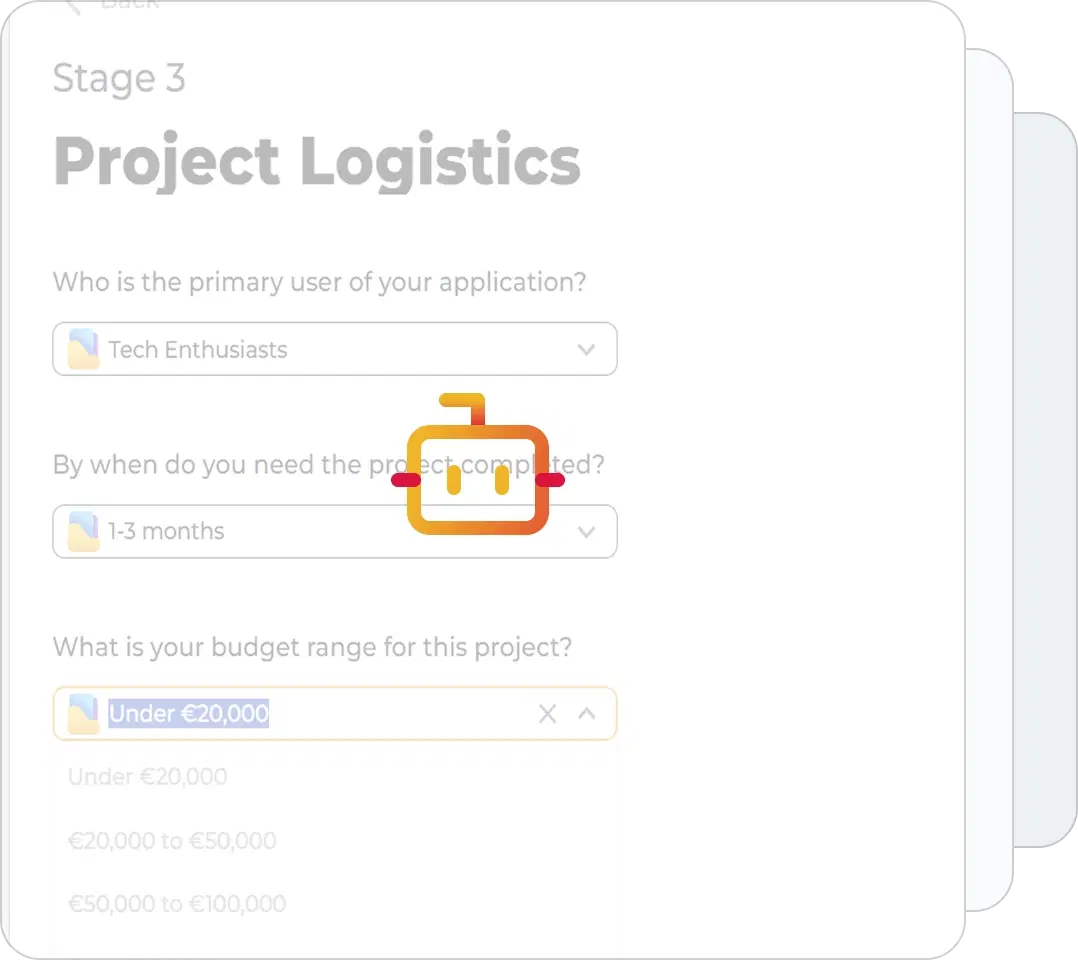Screen dimensions: 1078x960
Task: Collapse the budget dropdown with up chevron
Action: click(x=586, y=714)
